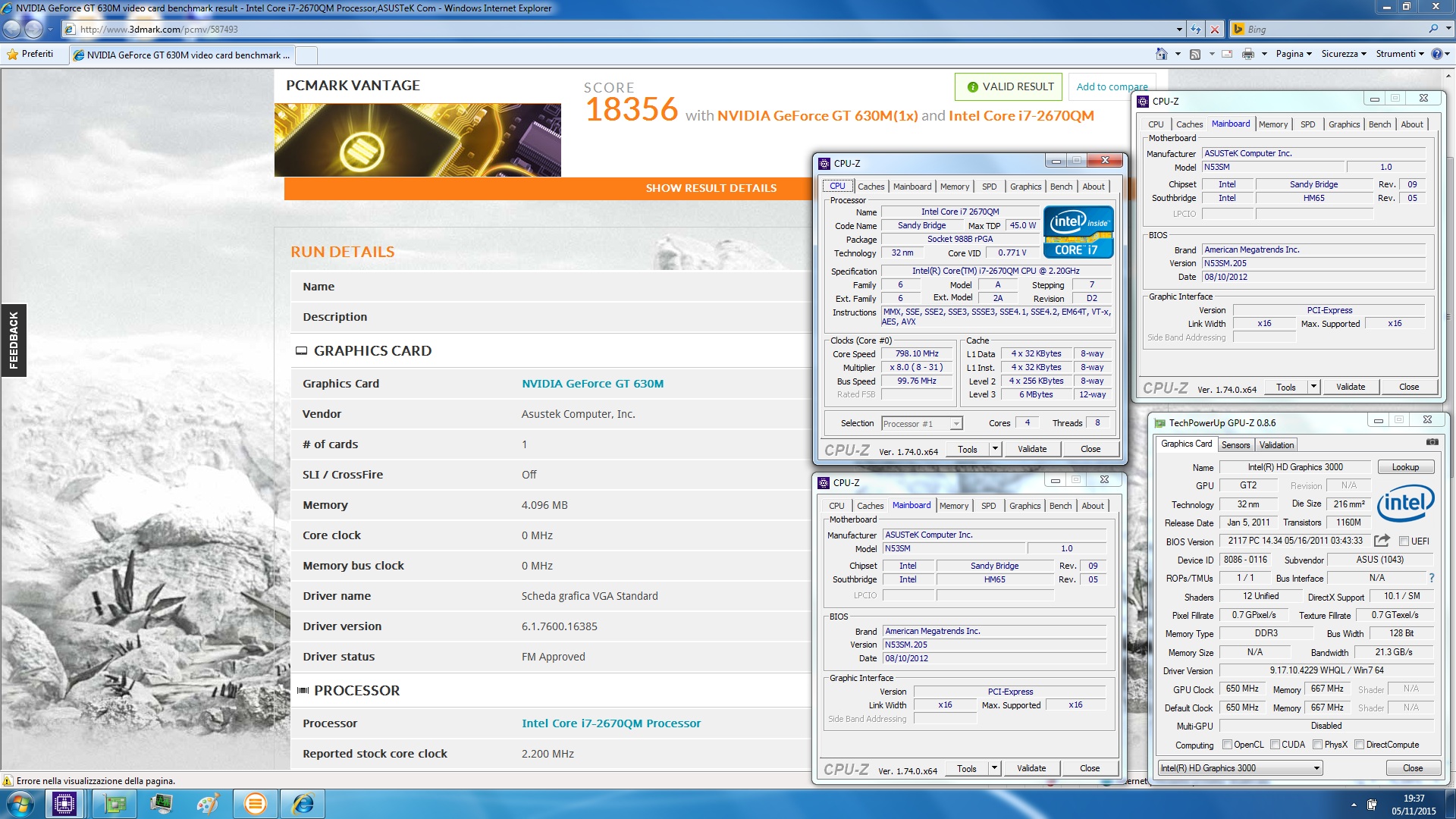The width and height of the screenshot is (1456, 819).
Task: Open Tools dropdown arrow in top-right CPU-Z window
Action: [1313, 387]
